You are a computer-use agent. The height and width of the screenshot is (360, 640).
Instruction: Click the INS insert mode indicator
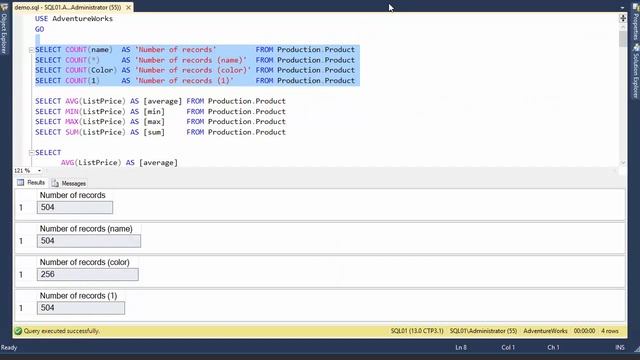(620, 347)
